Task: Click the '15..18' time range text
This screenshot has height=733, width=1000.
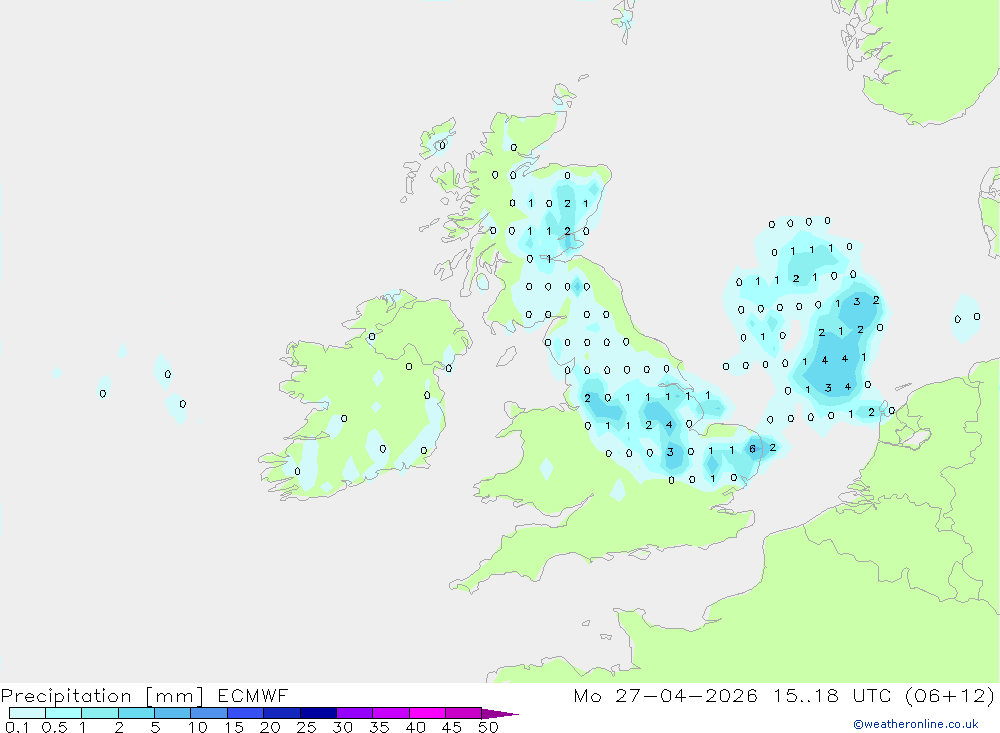Action: (x=805, y=695)
